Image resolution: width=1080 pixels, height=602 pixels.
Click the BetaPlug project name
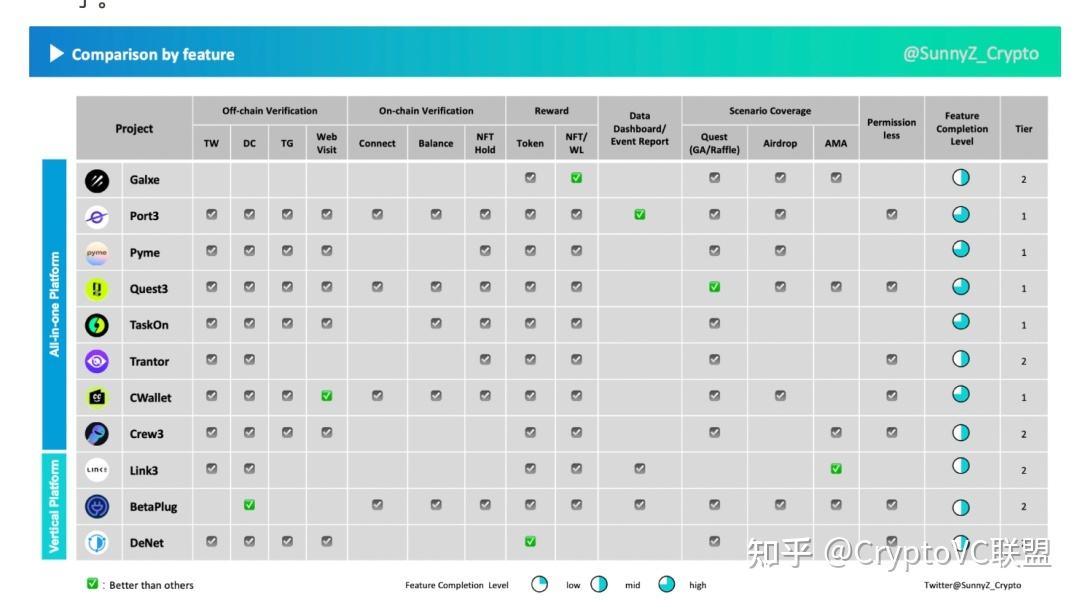(154, 507)
